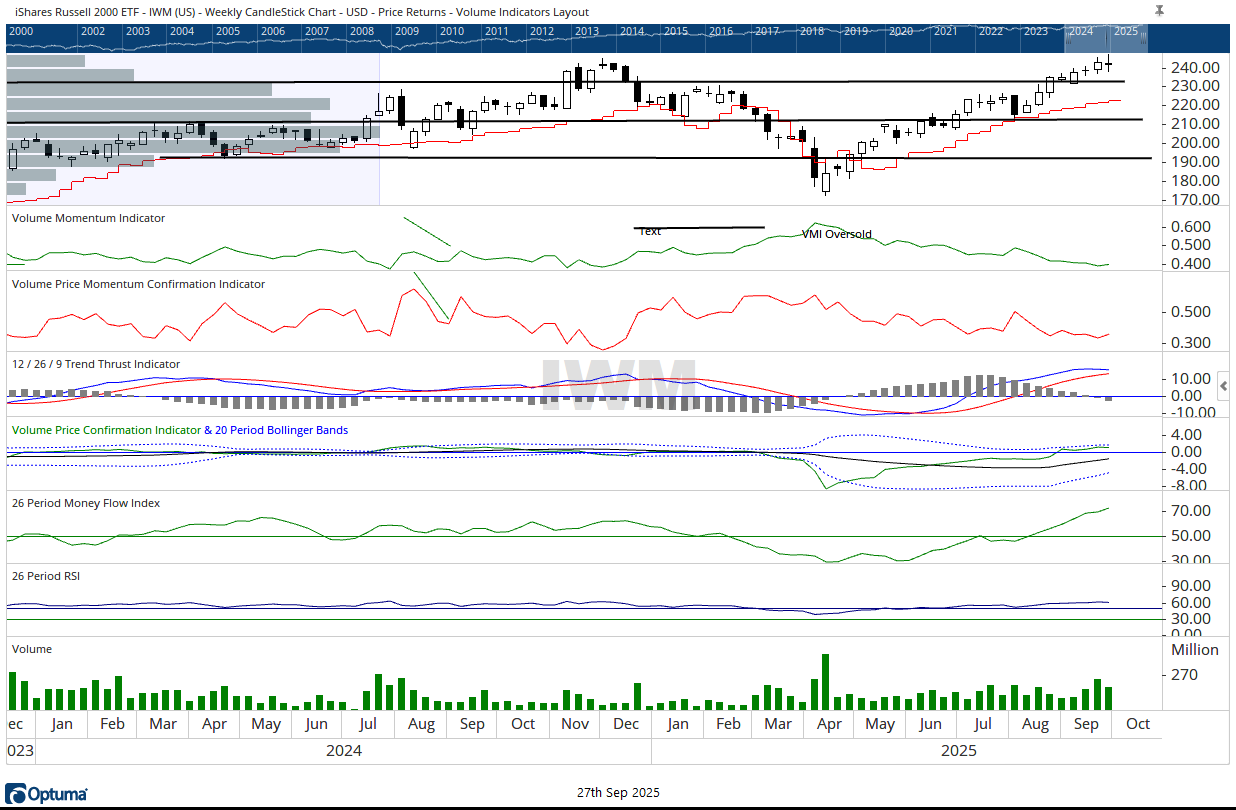Viewport: 1236px width, 810px height.
Task: Click year 2020 in the timeline strip
Action: (900, 31)
